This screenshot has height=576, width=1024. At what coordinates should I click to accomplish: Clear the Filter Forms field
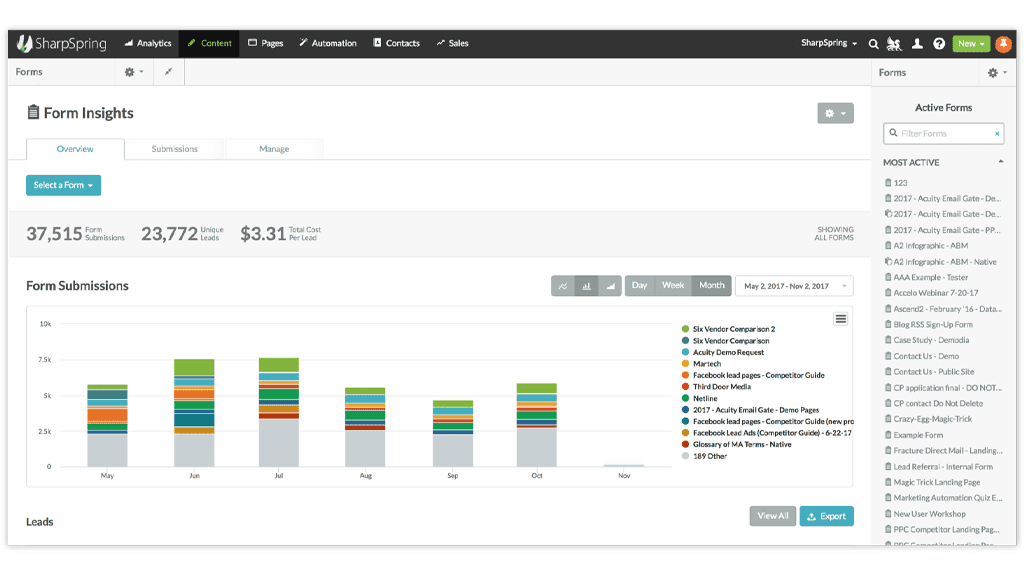[x=997, y=134]
